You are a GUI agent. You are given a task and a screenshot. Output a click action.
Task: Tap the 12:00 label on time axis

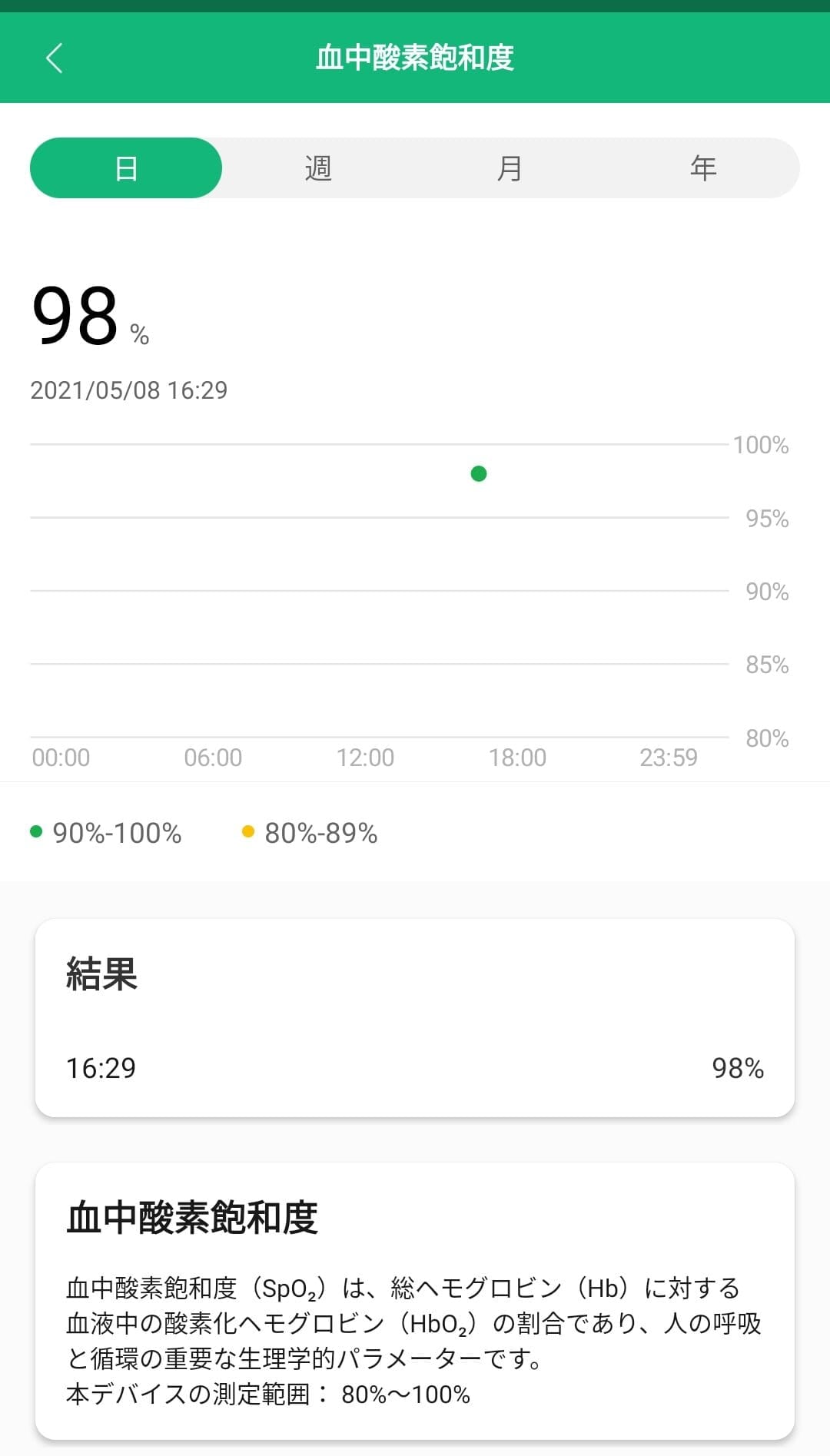(x=365, y=758)
